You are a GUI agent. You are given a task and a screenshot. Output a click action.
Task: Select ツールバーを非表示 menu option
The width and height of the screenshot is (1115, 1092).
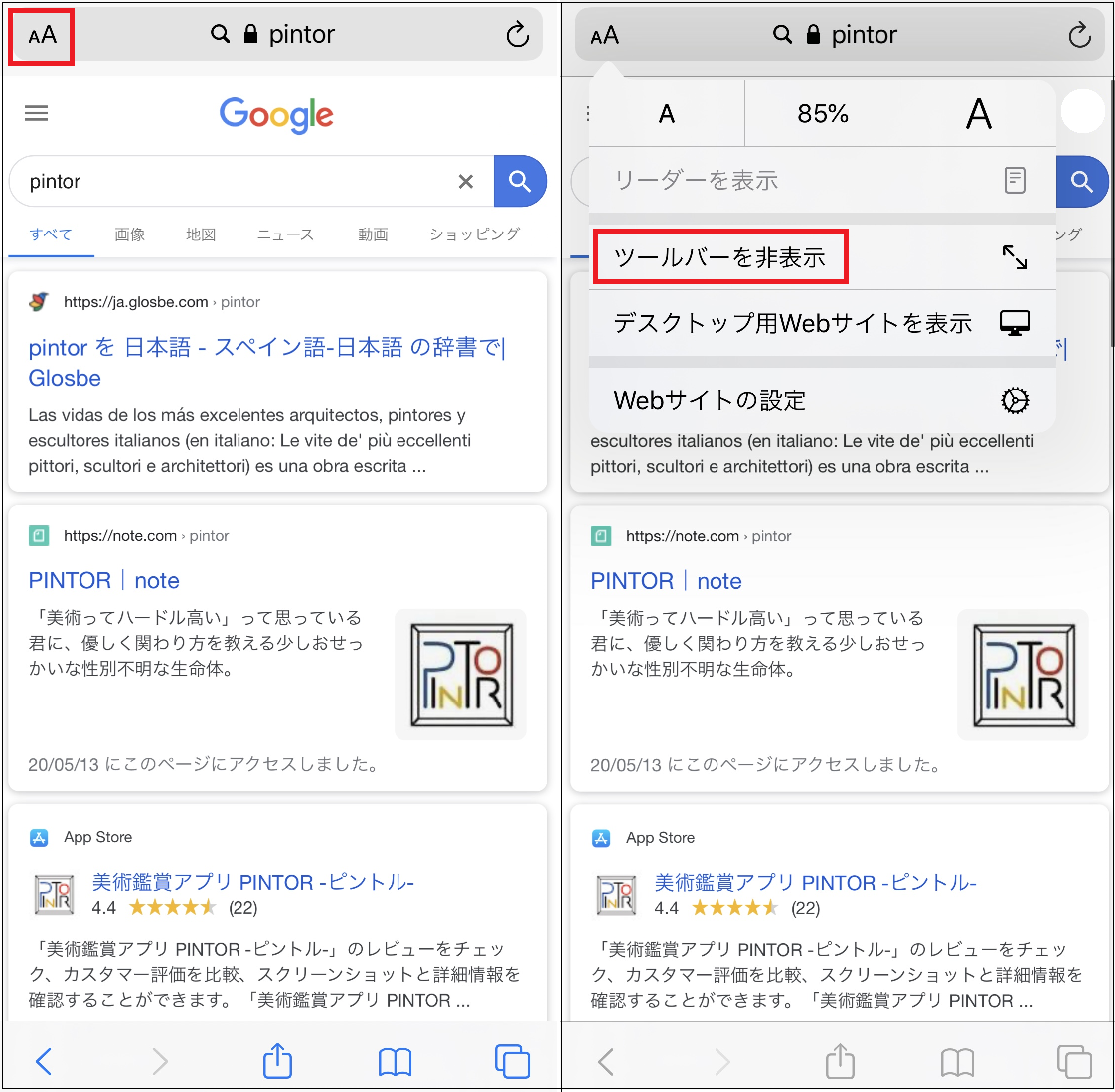pyautogui.click(x=720, y=257)
